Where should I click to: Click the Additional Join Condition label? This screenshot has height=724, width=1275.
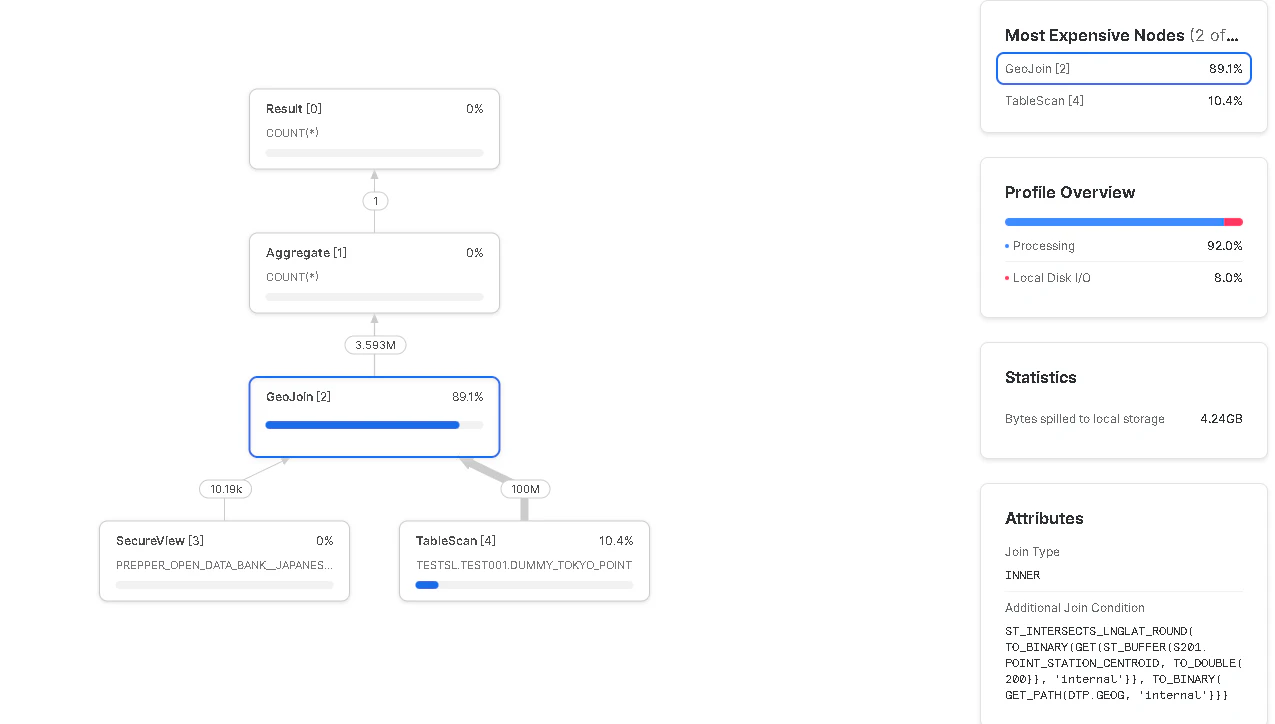tap(1075, 608)
